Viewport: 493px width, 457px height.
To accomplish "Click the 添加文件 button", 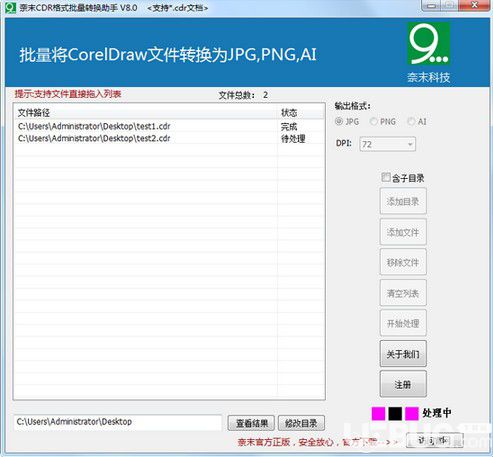I will click(403, 232).
